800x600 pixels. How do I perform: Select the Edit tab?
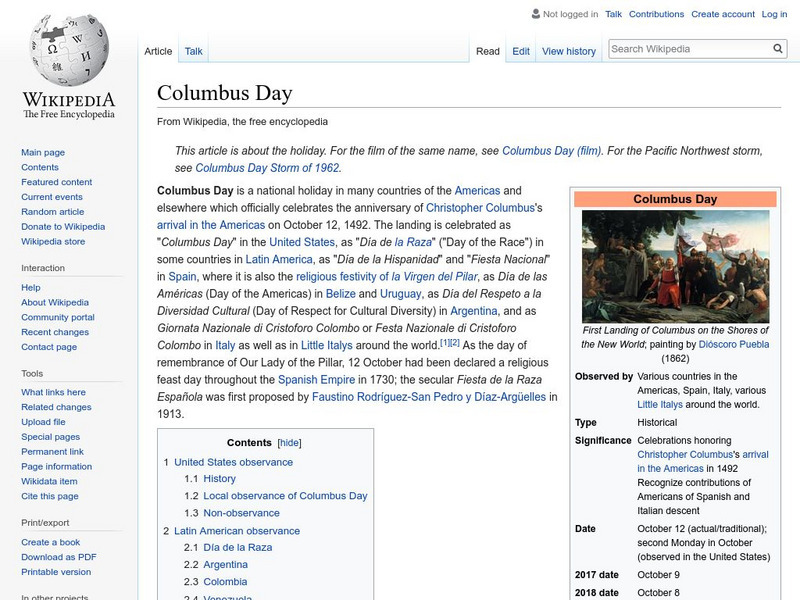(x=520, y=50)
